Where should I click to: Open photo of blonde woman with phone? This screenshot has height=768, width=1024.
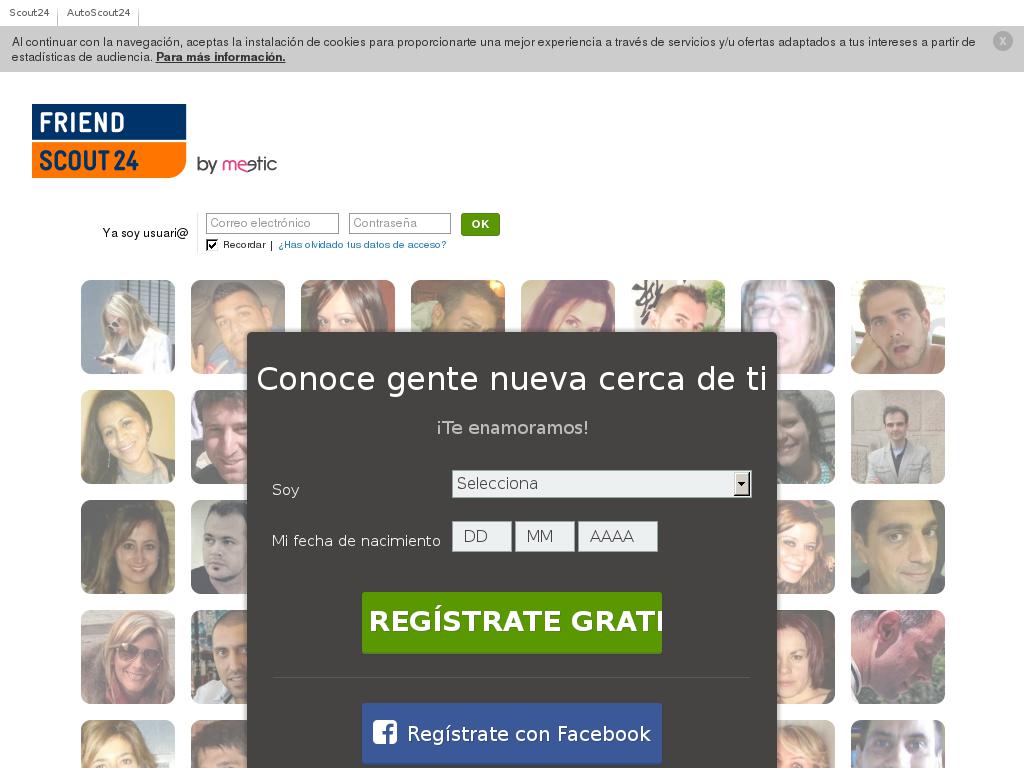[x=128, y=327]
